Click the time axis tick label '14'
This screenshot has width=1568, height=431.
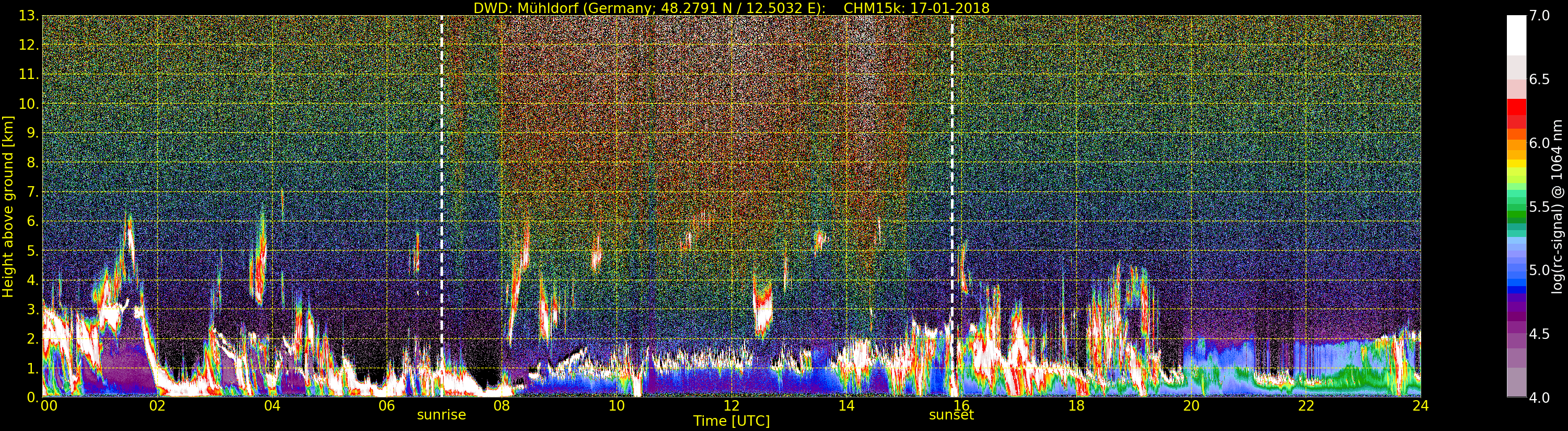(x=846, y=405)
